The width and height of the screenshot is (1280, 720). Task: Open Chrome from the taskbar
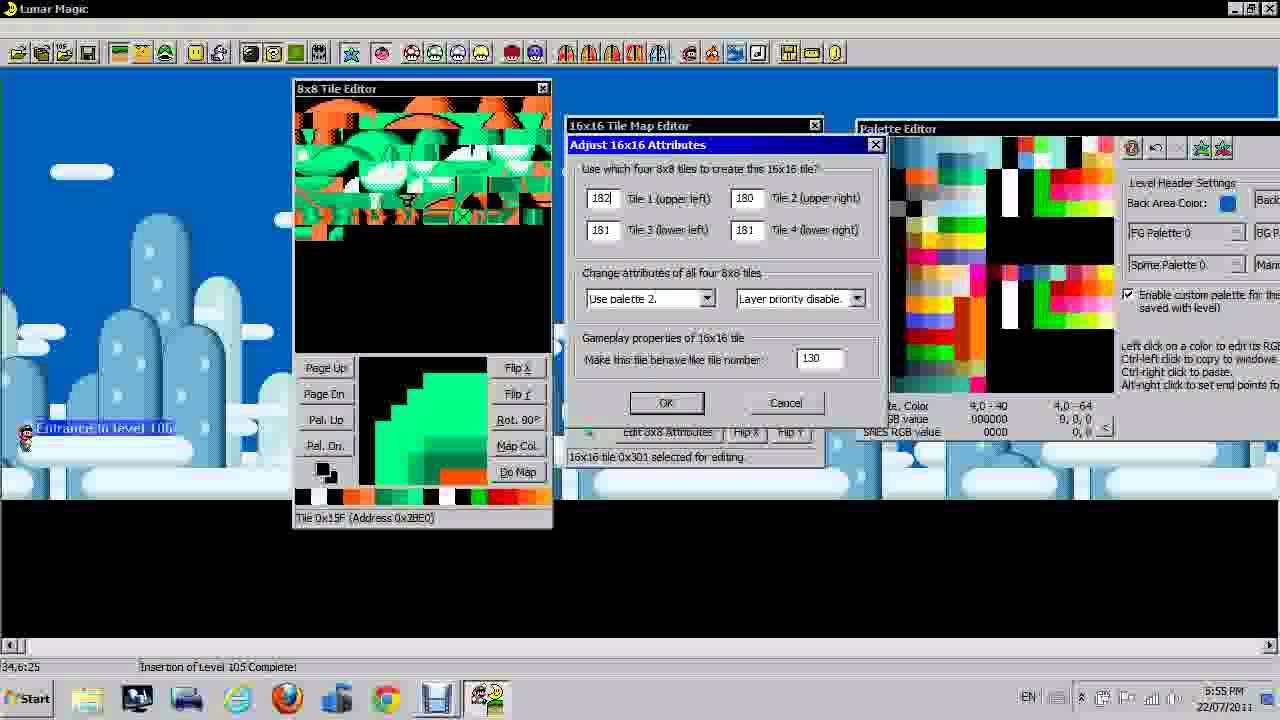click(387, 698)
